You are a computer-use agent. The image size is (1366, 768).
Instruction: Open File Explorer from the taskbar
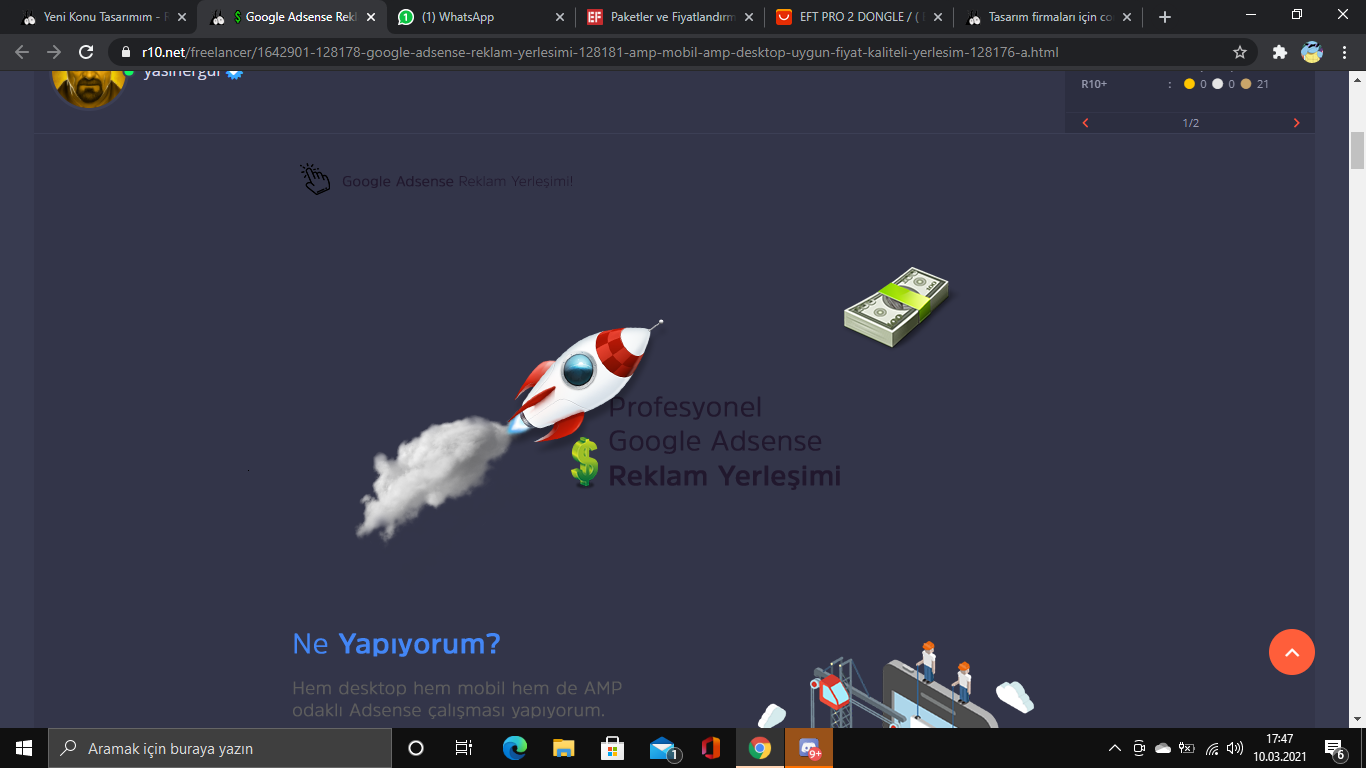tap(564, 748)
